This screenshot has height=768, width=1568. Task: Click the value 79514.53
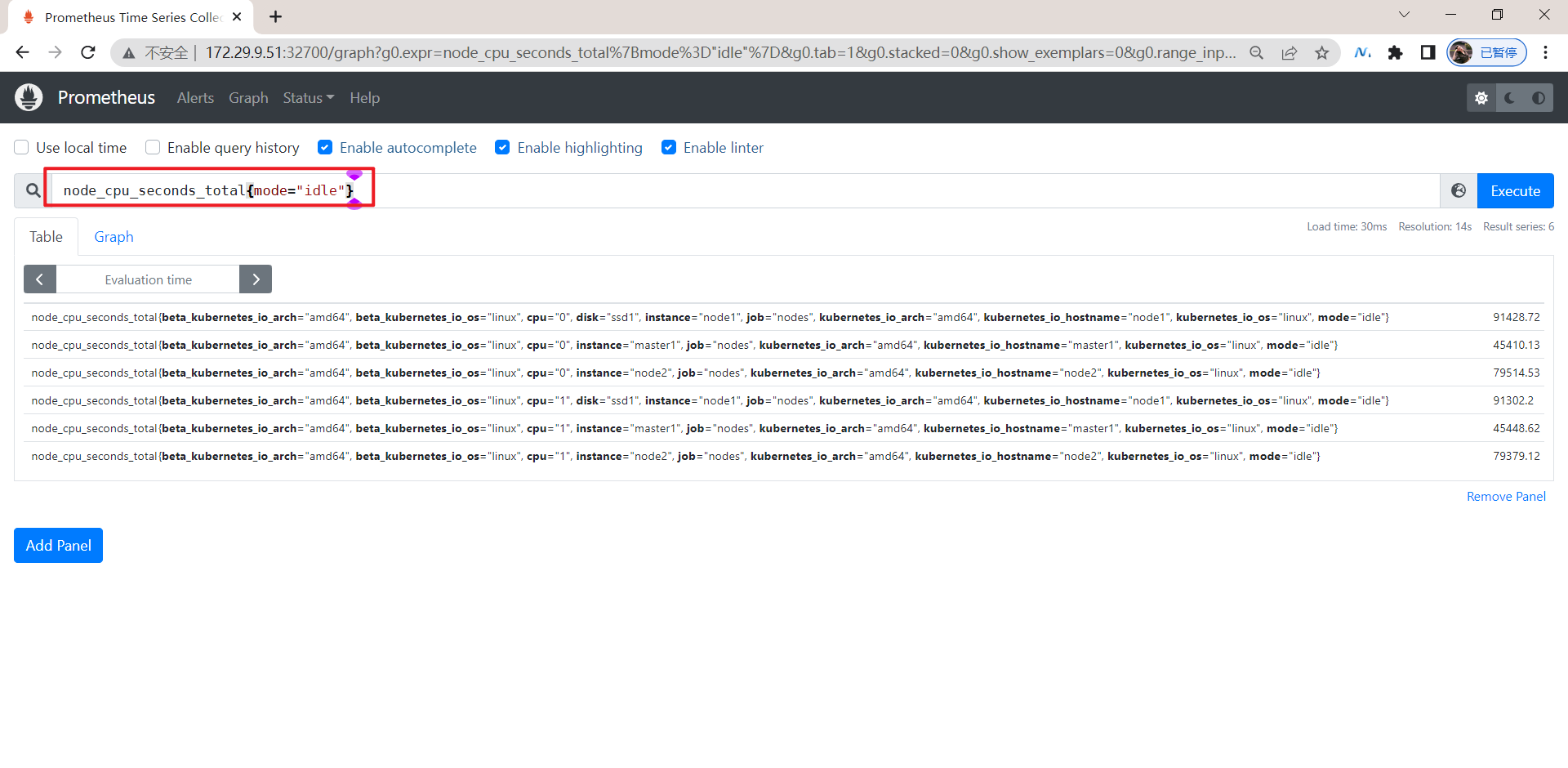coord(1517,373)
